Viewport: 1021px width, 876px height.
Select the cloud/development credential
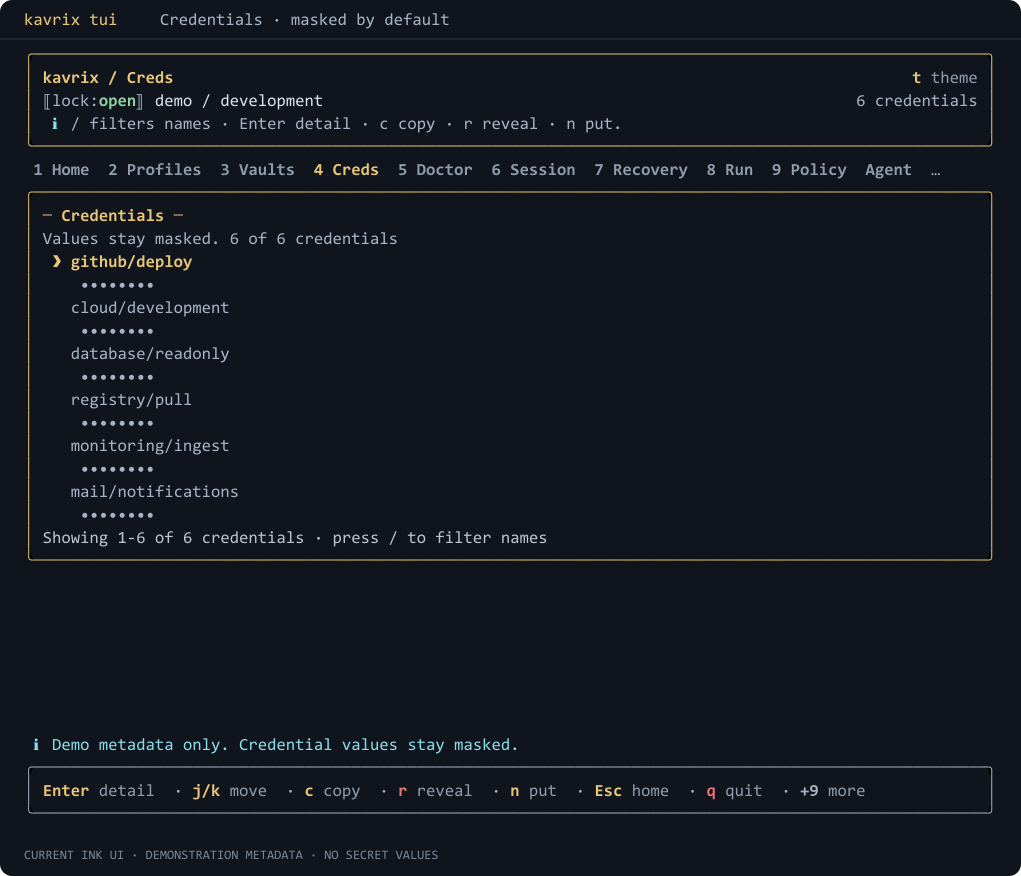coord(150,308)
